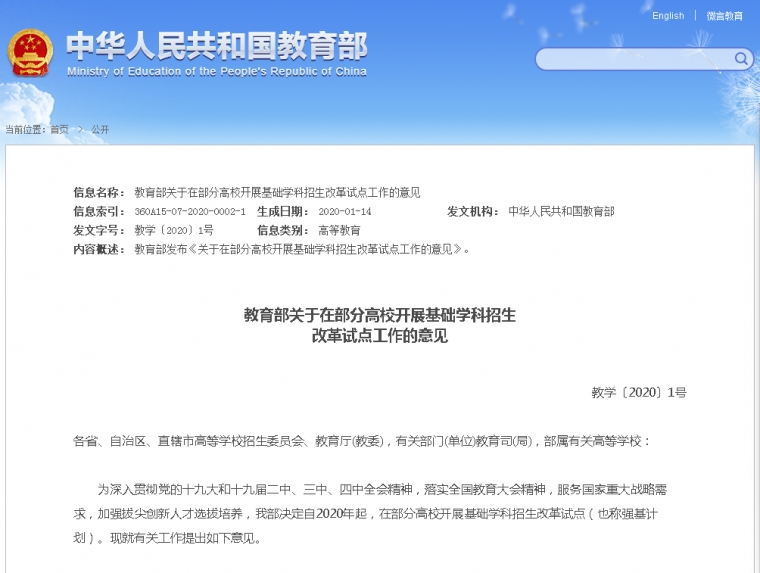Go to 首页 in the breadcrumb
Image resolution: width=760 pixels, height=573 pixels.
[59, 129]
